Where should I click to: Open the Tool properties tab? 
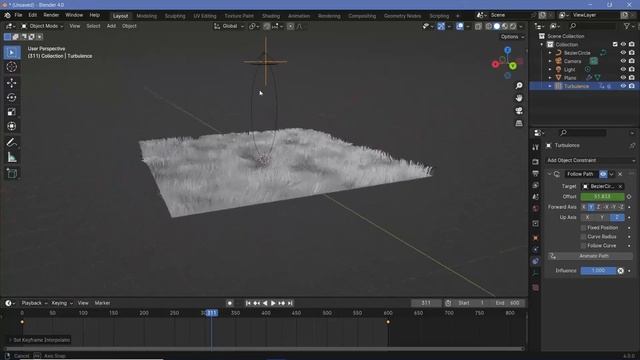coord(536,147)
